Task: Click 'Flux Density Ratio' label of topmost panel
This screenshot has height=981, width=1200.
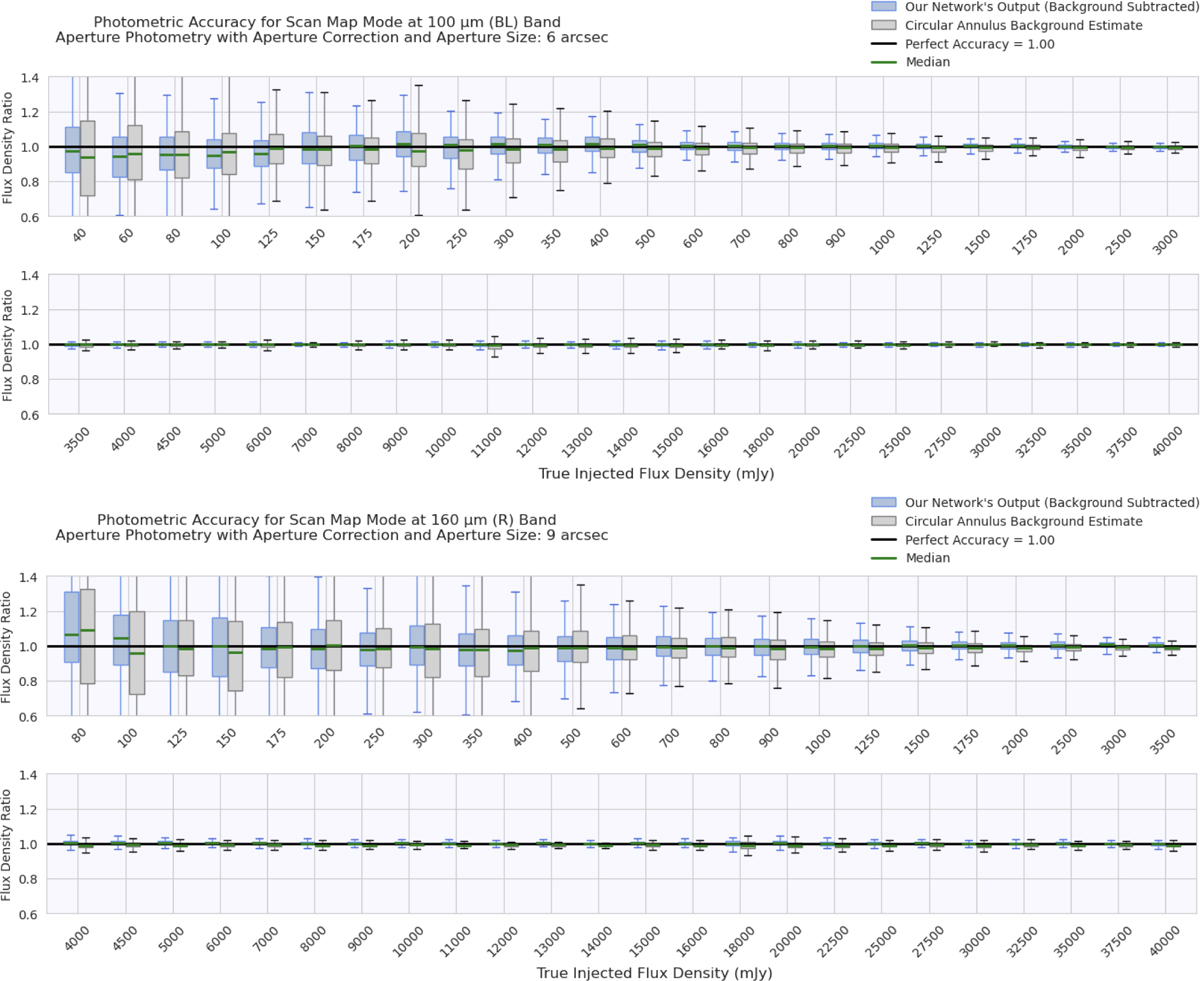Action: 9,147
